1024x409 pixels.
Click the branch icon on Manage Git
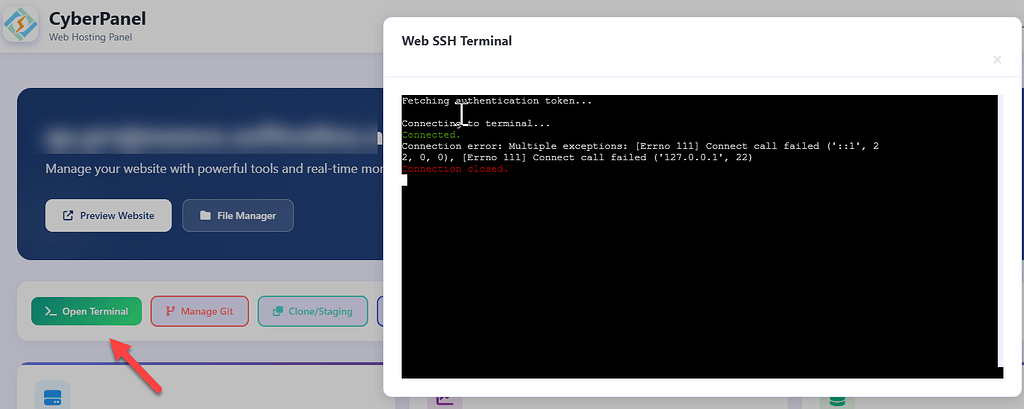[169, 312]
